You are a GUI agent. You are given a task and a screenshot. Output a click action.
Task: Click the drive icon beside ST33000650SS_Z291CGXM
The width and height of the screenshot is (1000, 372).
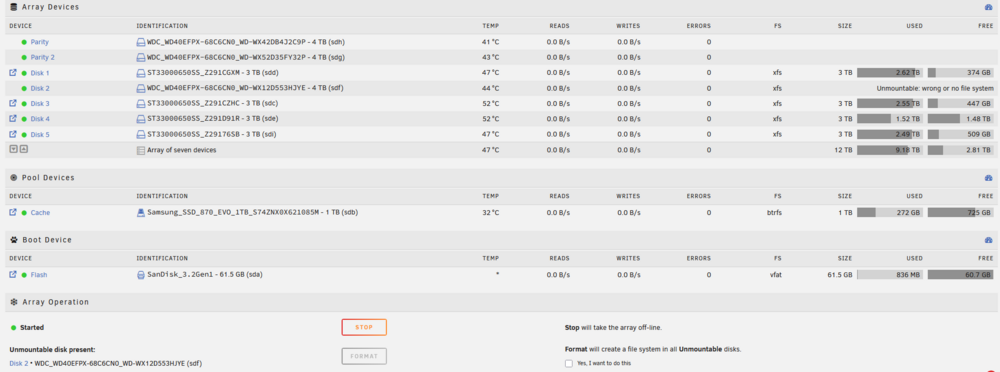[142, 73]
